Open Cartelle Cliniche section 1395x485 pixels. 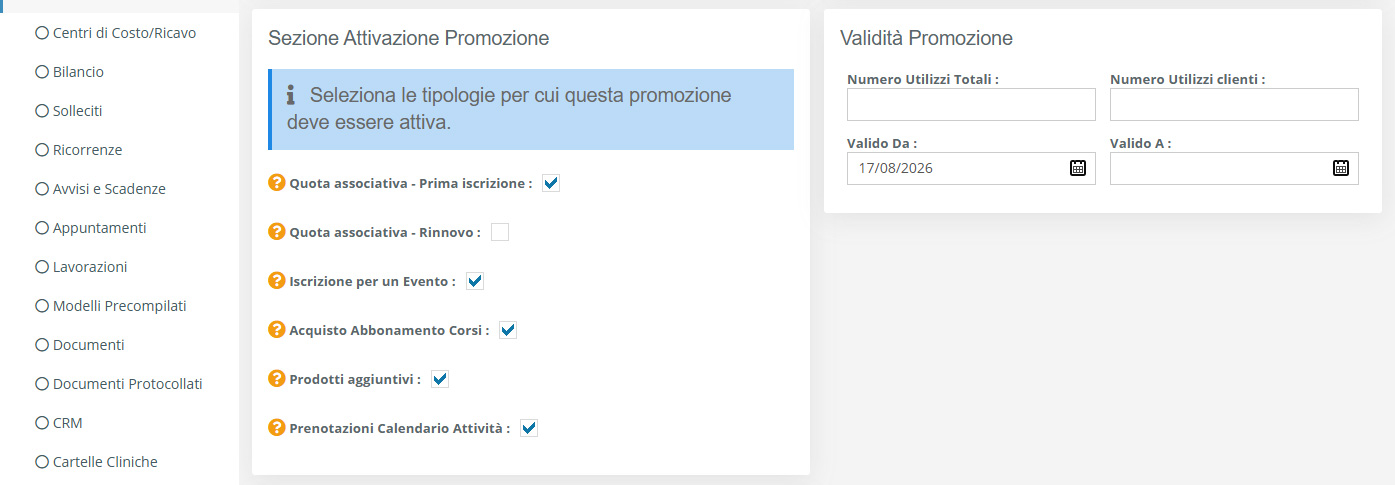(97, 462)
